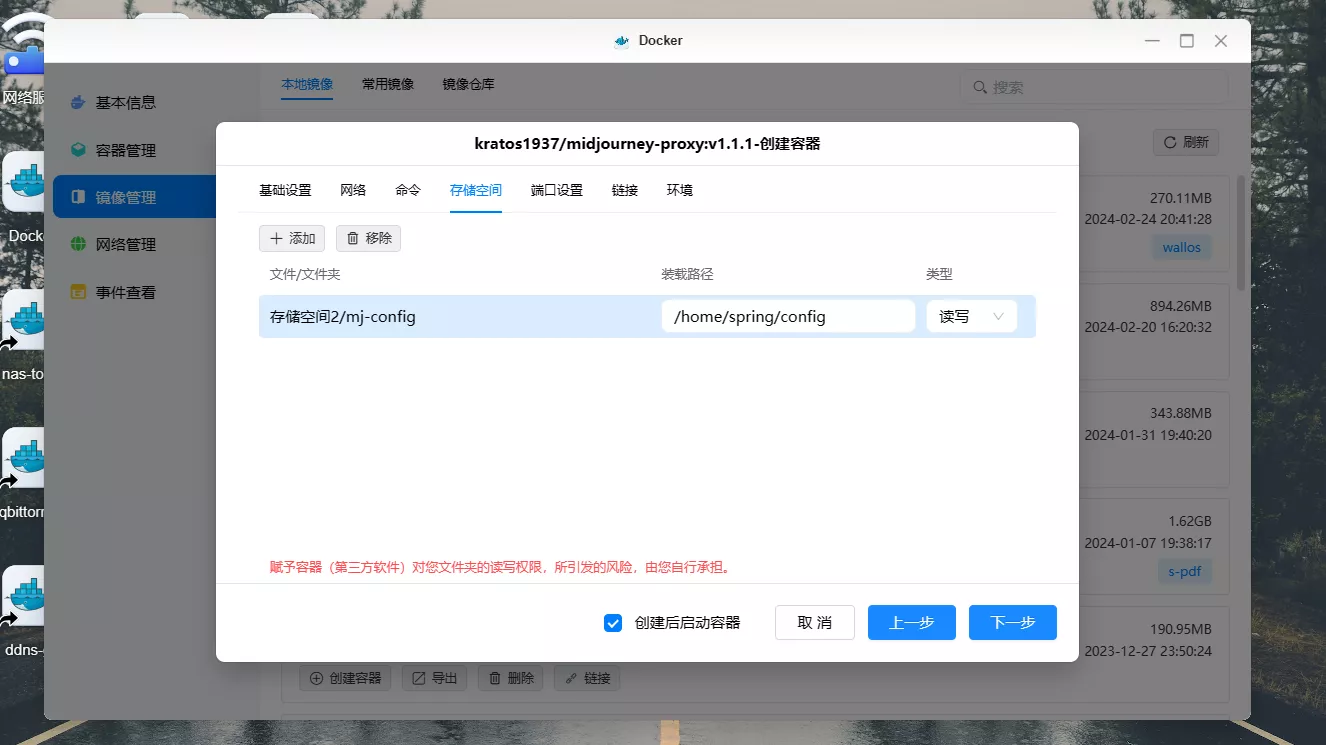This screenshot has width=1326, height=745.
Task: Switch to the 基础设置 tab
Action: (285, 190)
